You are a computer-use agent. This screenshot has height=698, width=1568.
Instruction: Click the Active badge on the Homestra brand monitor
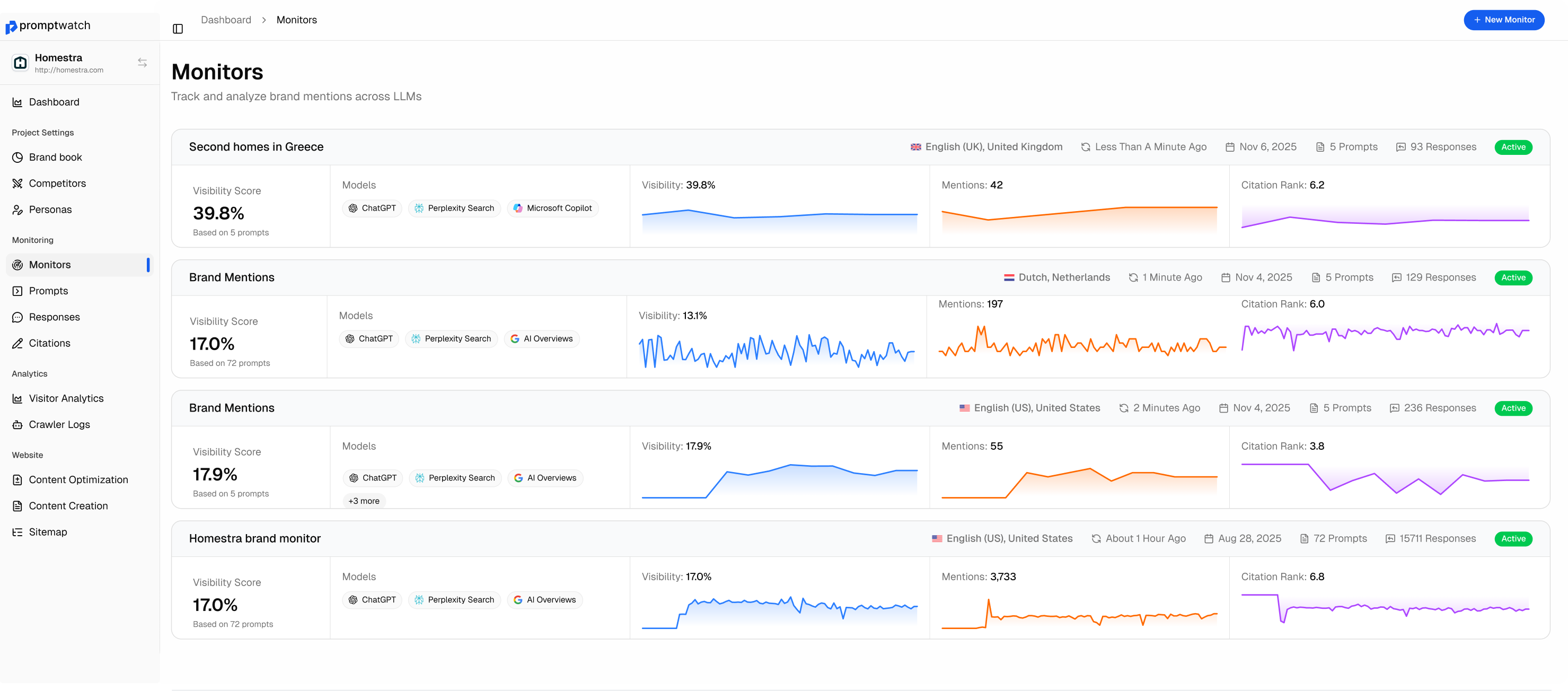point(1513,539)
